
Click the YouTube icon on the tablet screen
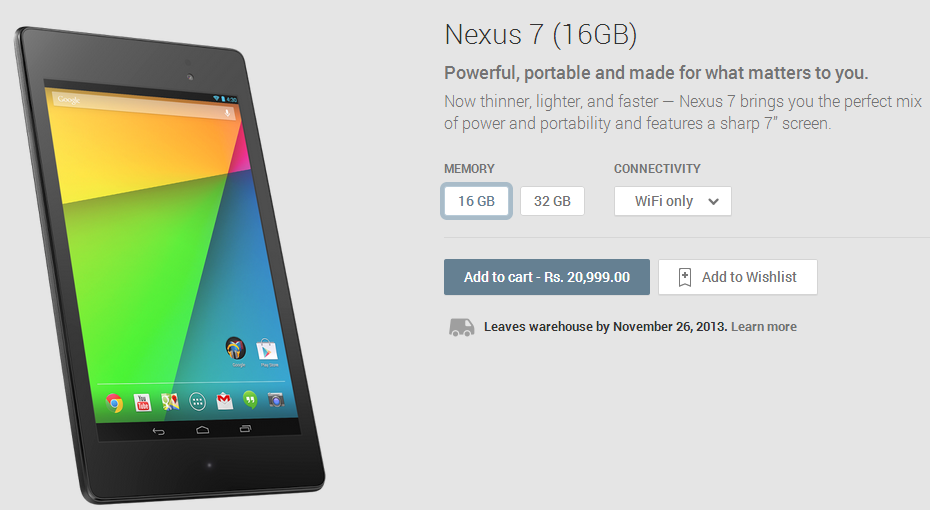pos(142,403)
